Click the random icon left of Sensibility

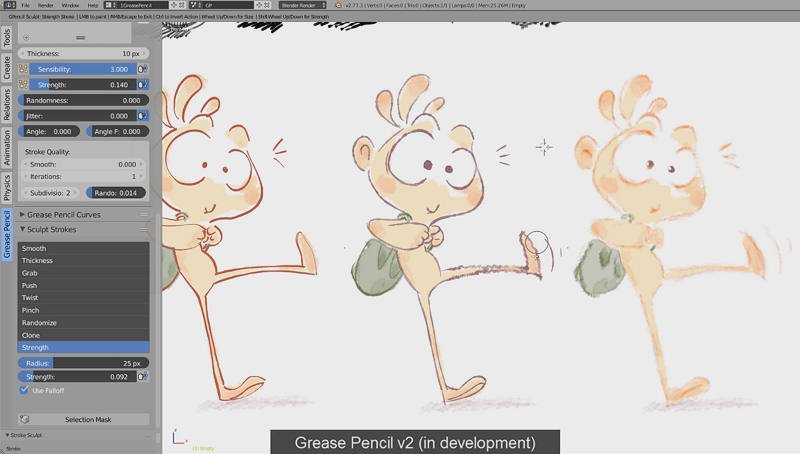tap(22, 69)
